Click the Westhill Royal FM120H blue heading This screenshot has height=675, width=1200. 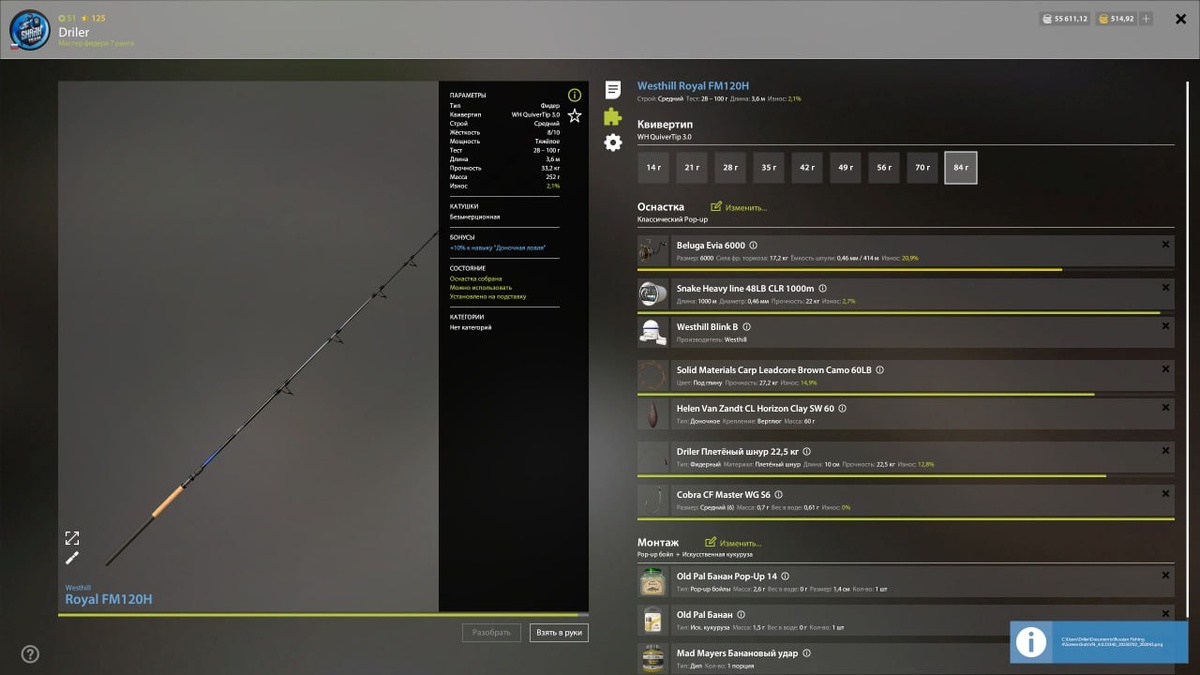coord(693,86)
